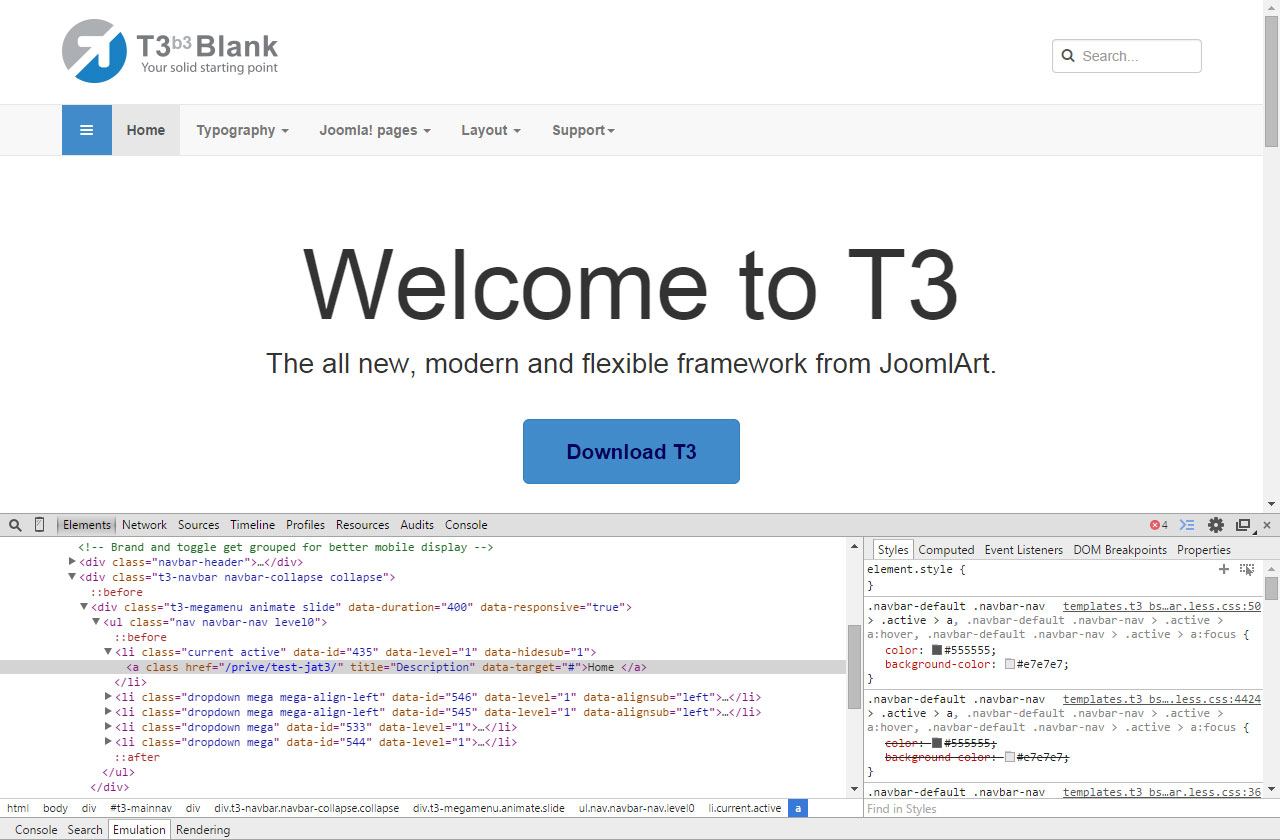Expand the li with data-id 546
This screenshot has height=840, width=1280.
tap(108, 697)
